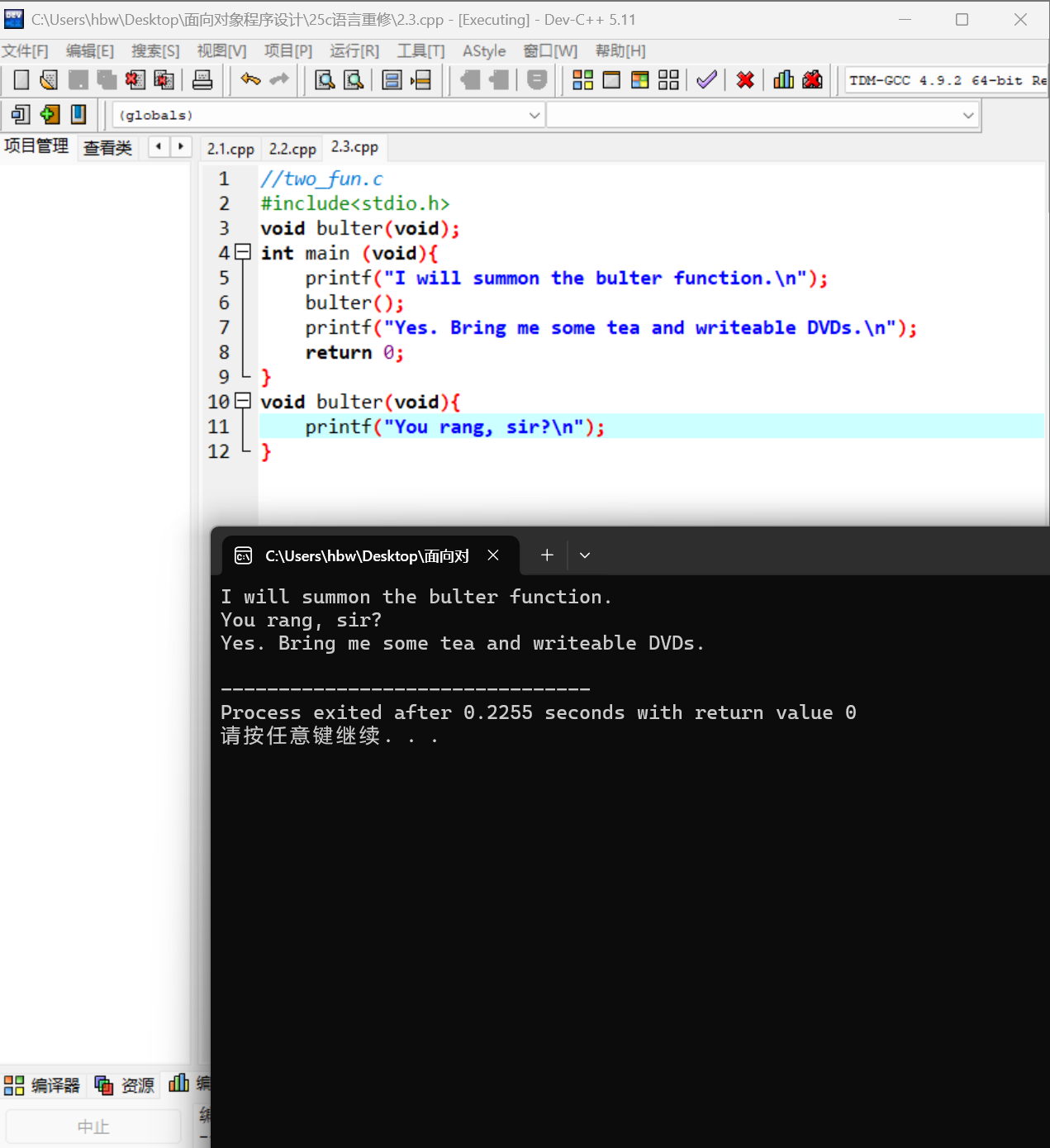Collapse the main function fold at line 4
This screenshot has width=1050, height=1148.
[242, 252]
